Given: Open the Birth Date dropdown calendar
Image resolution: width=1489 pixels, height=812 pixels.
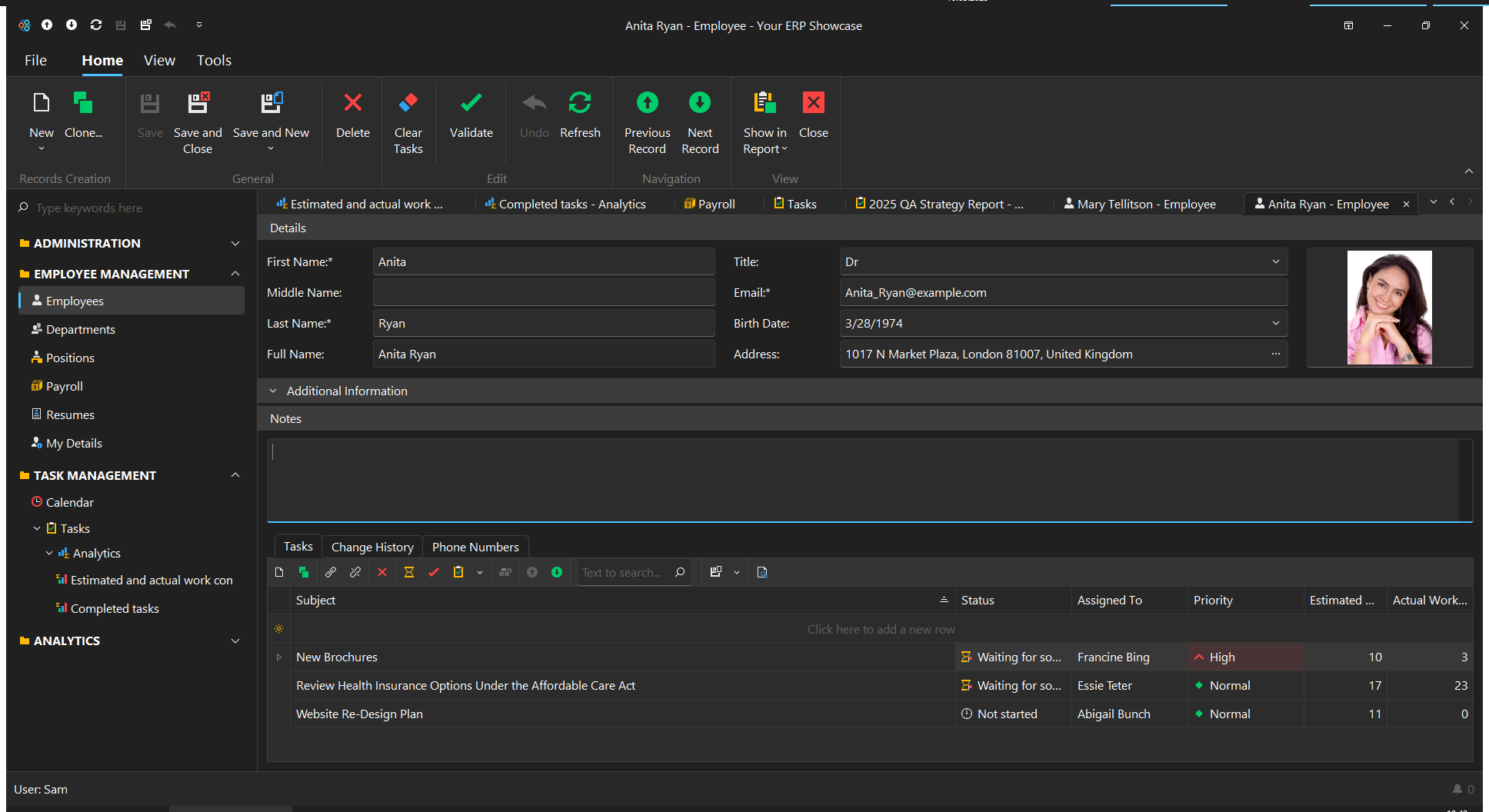Looking at the screenshot, I should 1275,324.
